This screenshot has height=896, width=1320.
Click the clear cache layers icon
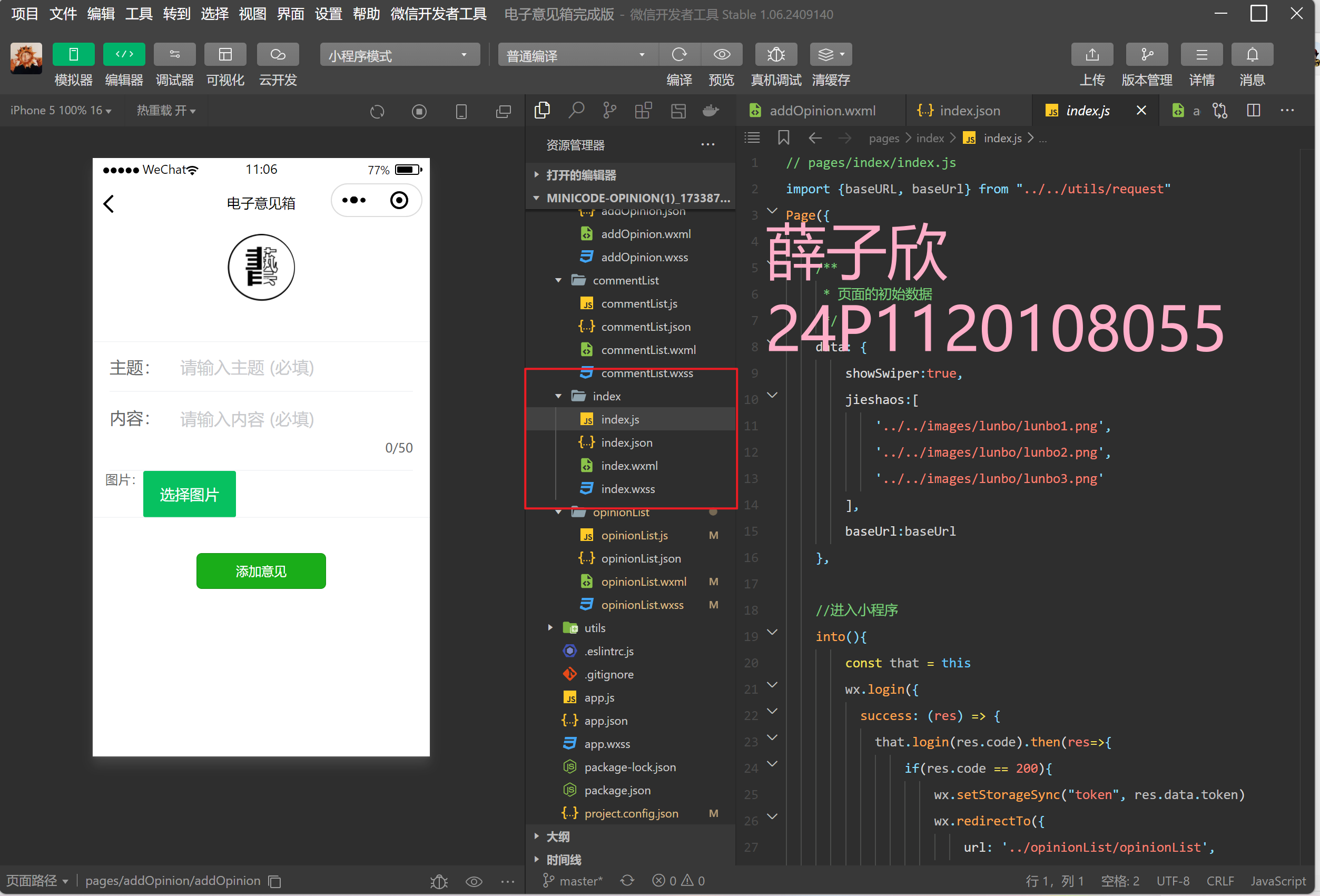[830, 55]
